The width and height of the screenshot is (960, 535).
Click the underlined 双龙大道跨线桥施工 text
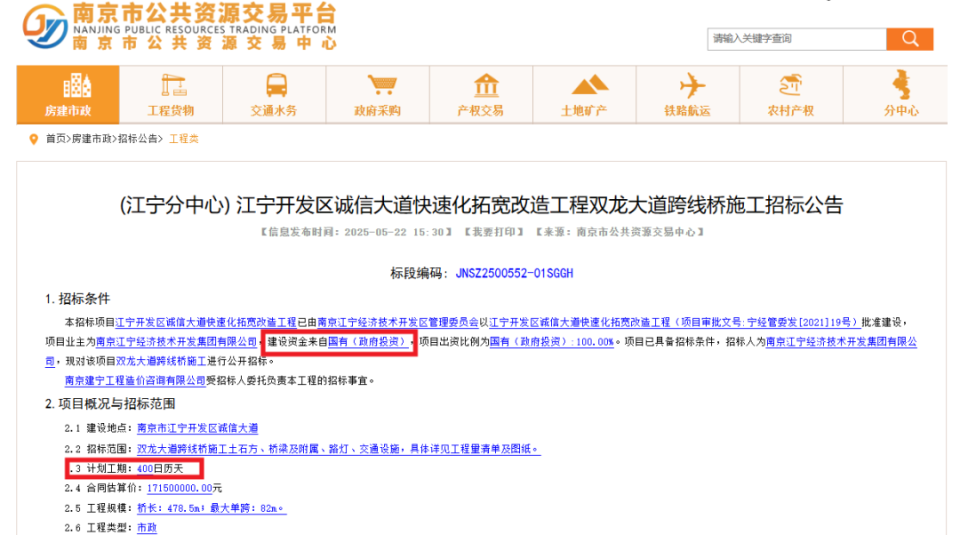tap(161, 361)
